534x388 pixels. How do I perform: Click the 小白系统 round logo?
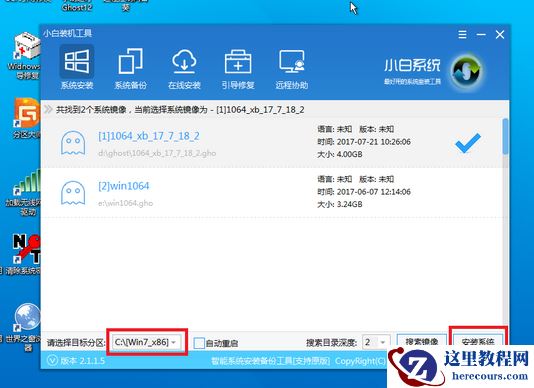466,72
